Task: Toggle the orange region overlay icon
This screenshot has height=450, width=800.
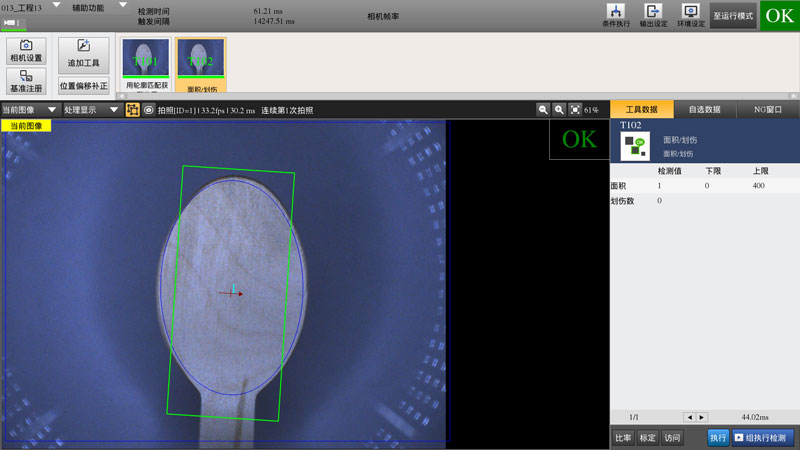Action: [x=132, y=110]
